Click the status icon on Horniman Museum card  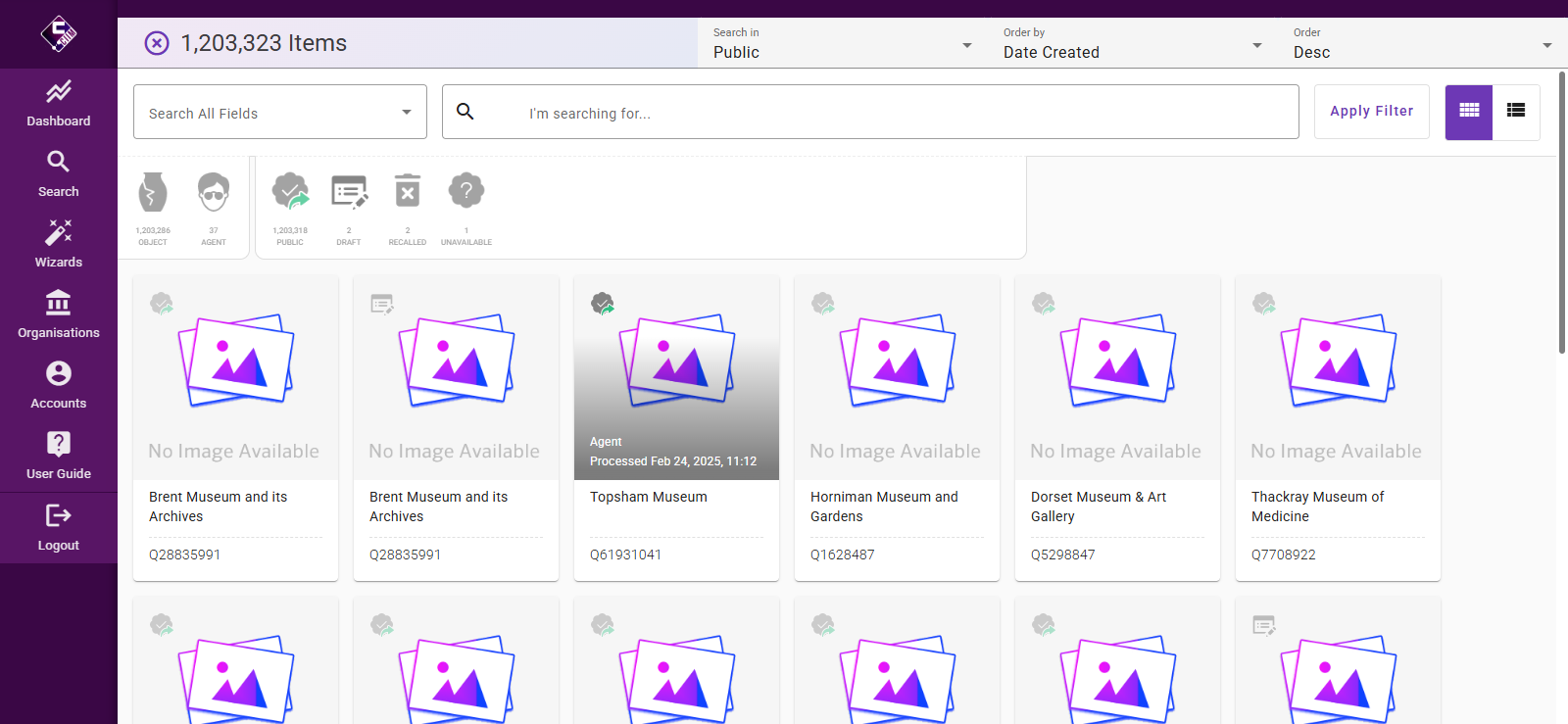tap(823, 304)
